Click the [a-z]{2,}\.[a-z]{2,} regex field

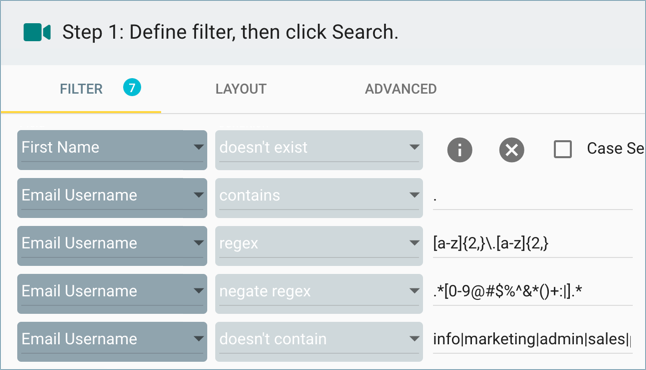click(532, 244)
